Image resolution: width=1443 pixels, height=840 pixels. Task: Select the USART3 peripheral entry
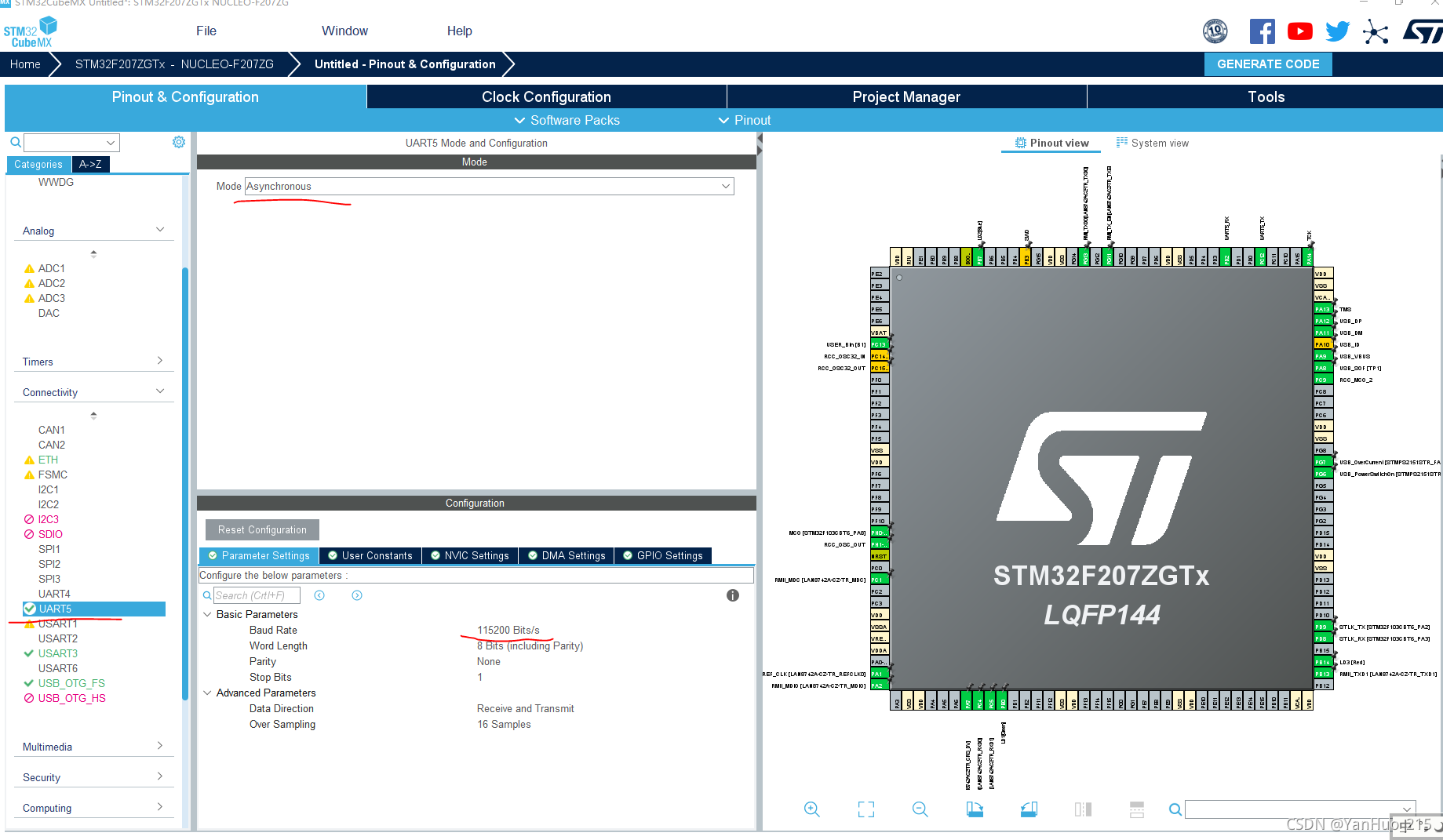(58, 653)
